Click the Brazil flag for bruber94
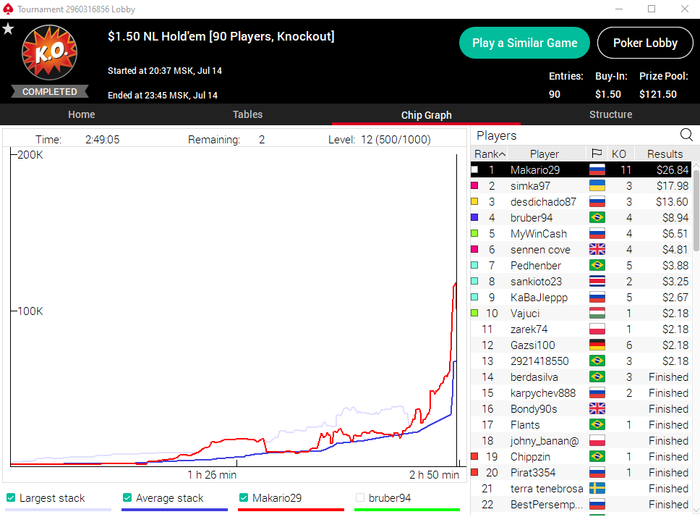The width and height of the screenshot is (700, 517). [x=597, y=217]
